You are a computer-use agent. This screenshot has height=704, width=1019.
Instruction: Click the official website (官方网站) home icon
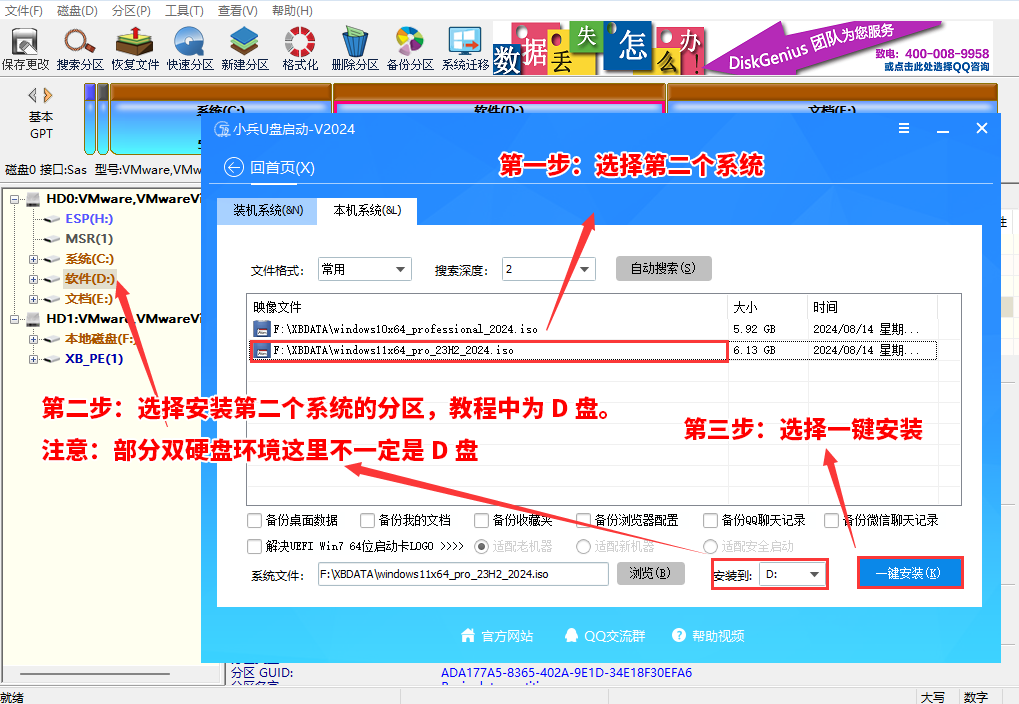(468, 635)
